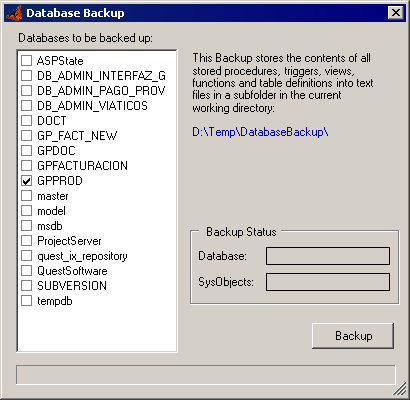
Task: Tick the GPDOC checkbox
Action: pyautogui.click(x=26, y=151)
